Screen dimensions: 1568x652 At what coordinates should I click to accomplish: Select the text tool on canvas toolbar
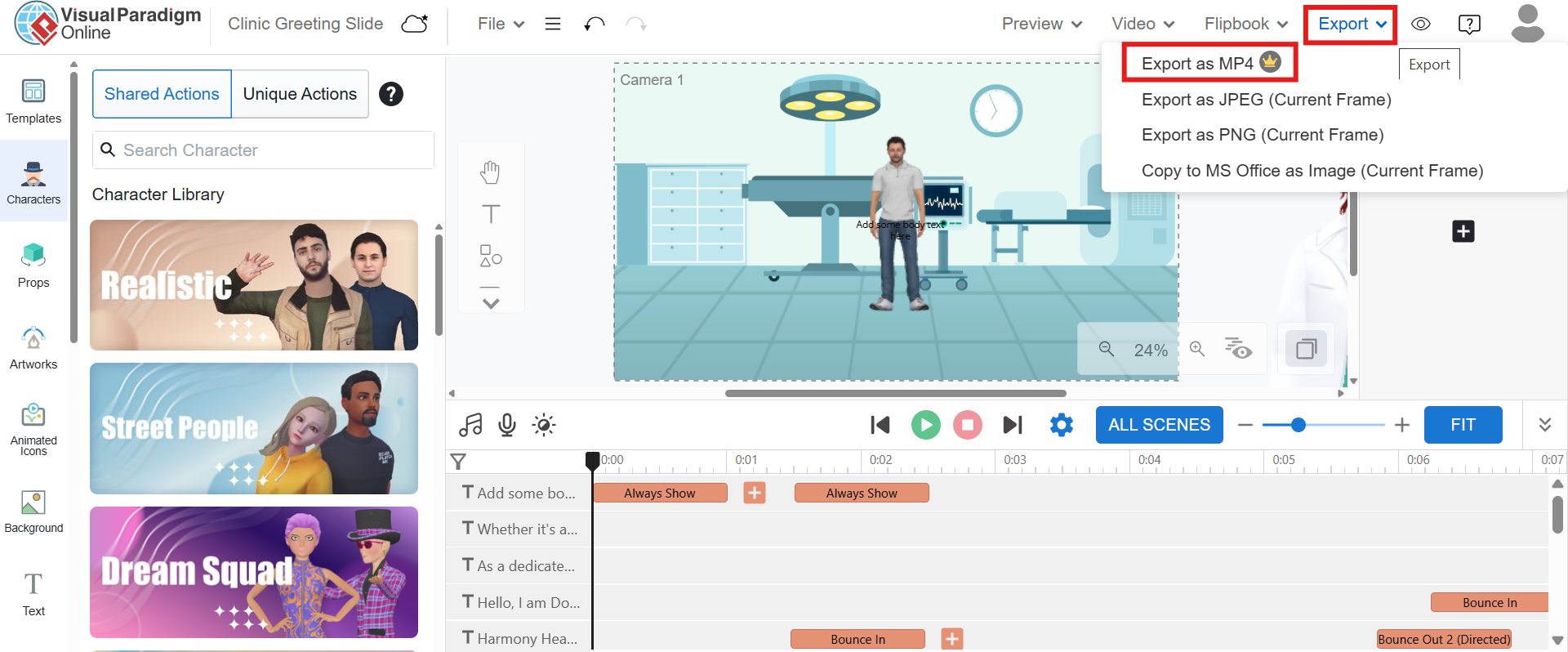click(491, 214)
